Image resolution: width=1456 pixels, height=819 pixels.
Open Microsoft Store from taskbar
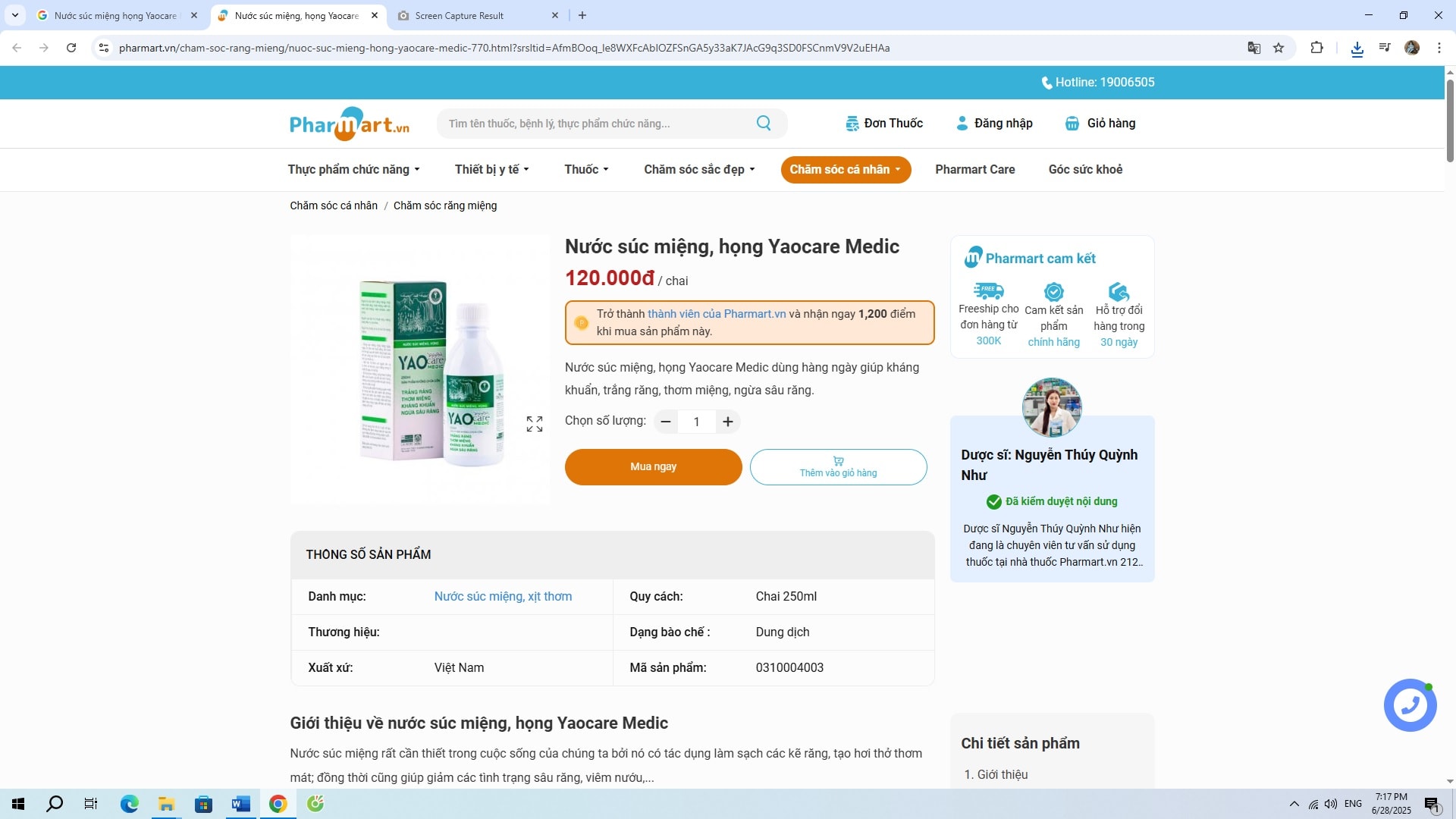point(203,804)
